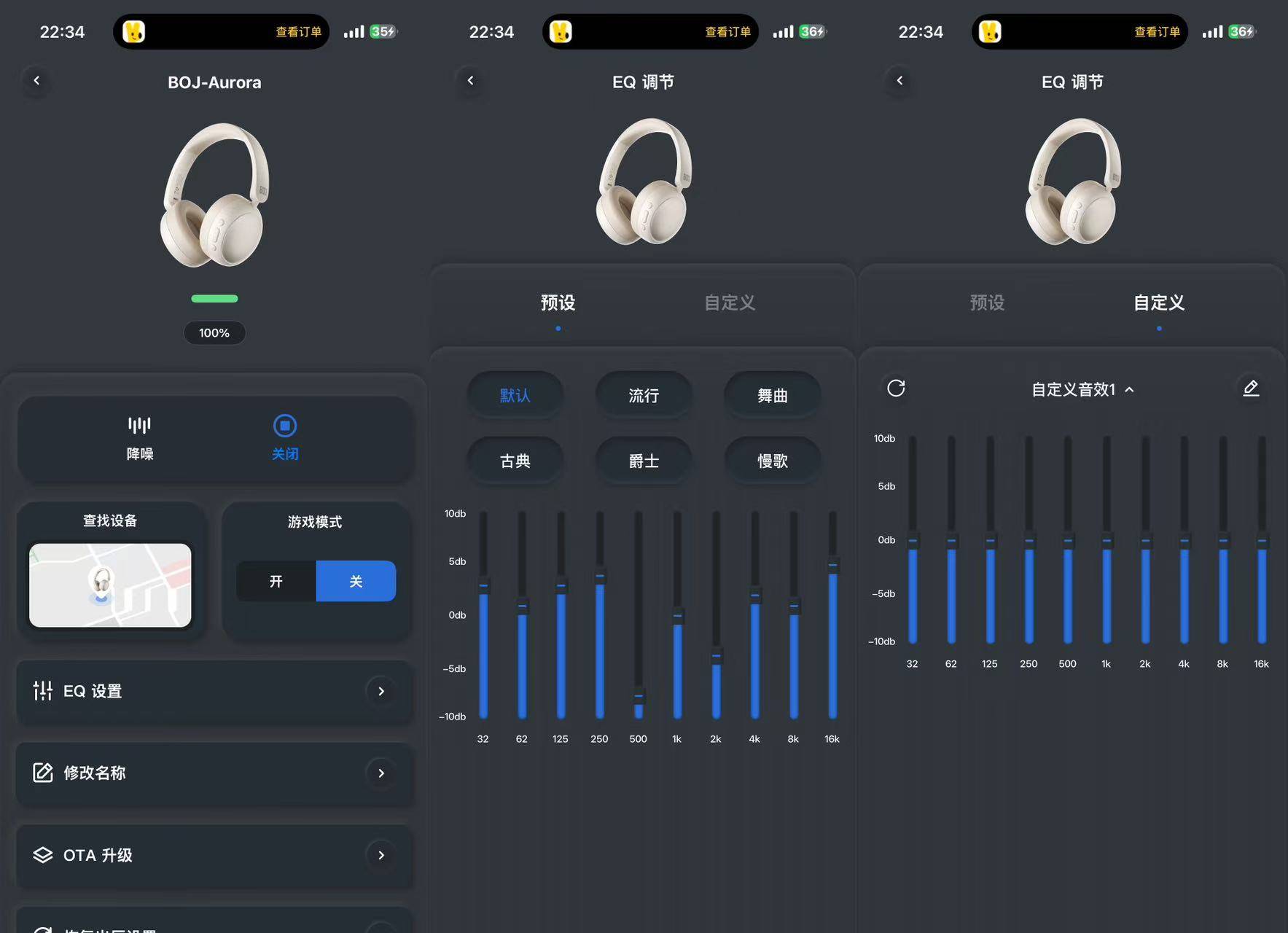Viewport: 1288px width, 933px height.
Task: Click the 32 Hz custom EQ slider handle
Action: pyautogui.click(x=913, y=540)
